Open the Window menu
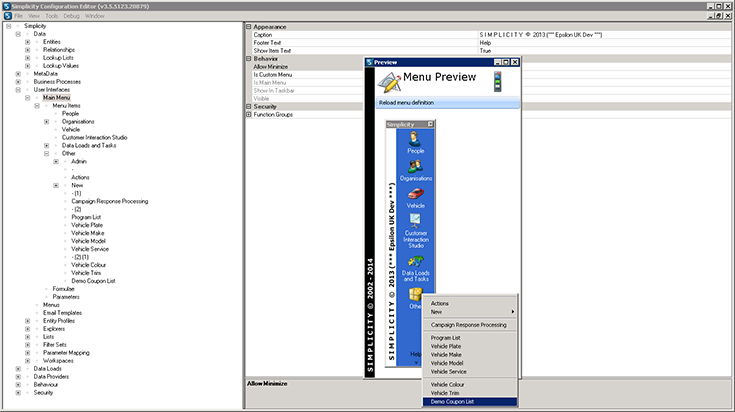Image resolution: width=735 pixels, height=412 pixels. tap(95, 16)
